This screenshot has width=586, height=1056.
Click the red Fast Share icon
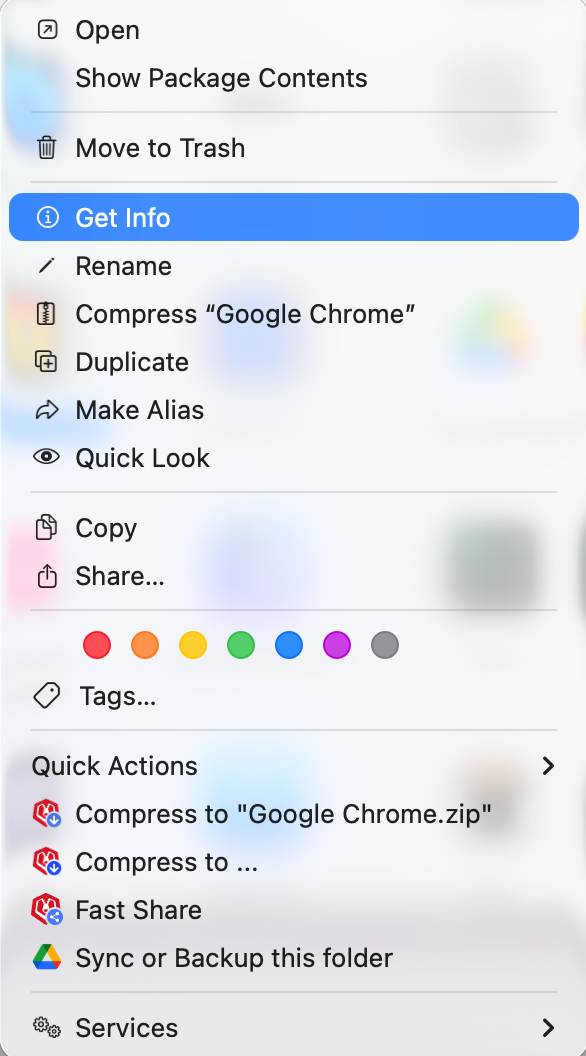[x=46, y=910]
